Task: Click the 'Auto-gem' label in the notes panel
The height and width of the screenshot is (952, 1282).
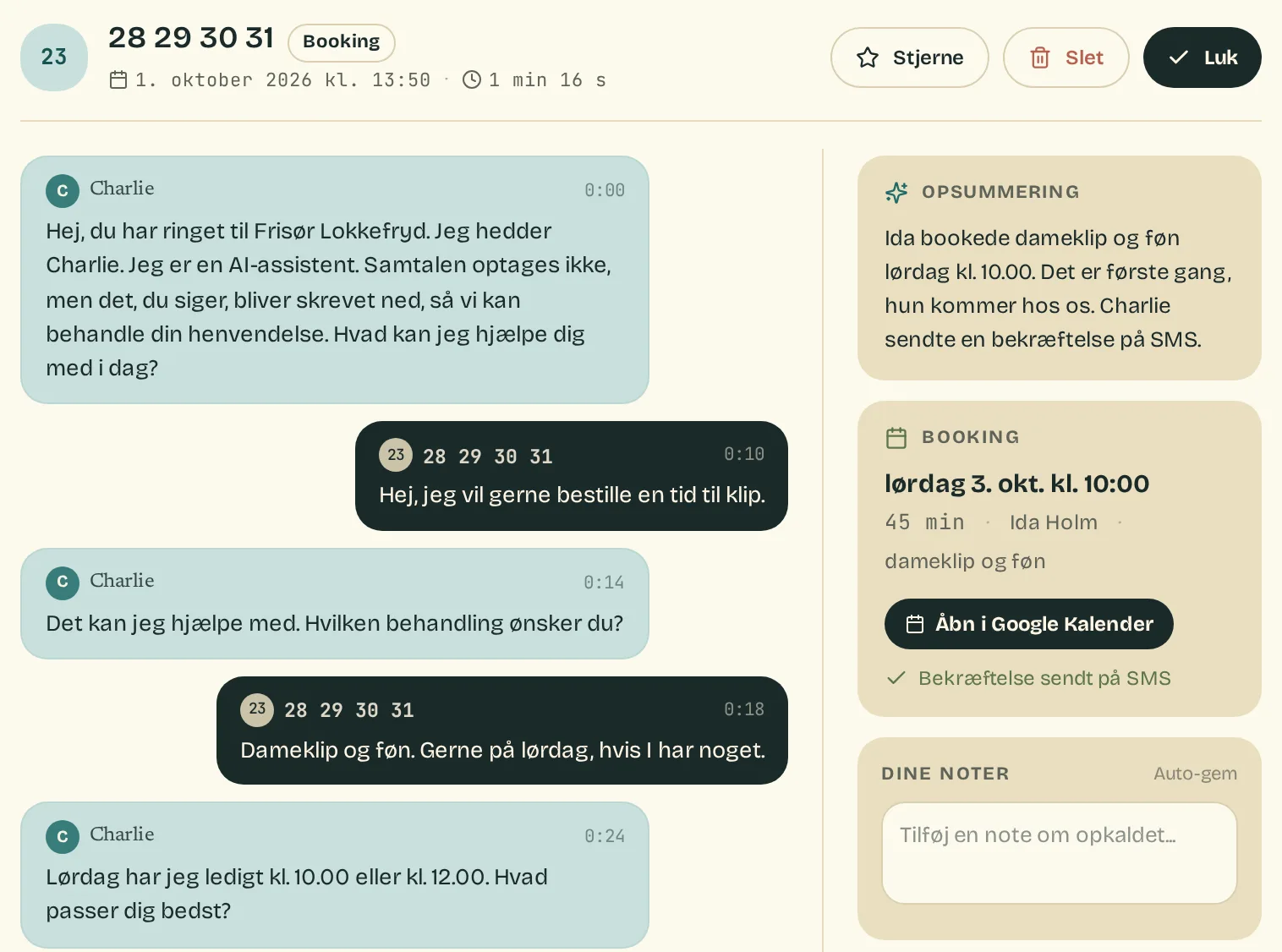Action: [x=1195, y=774]
